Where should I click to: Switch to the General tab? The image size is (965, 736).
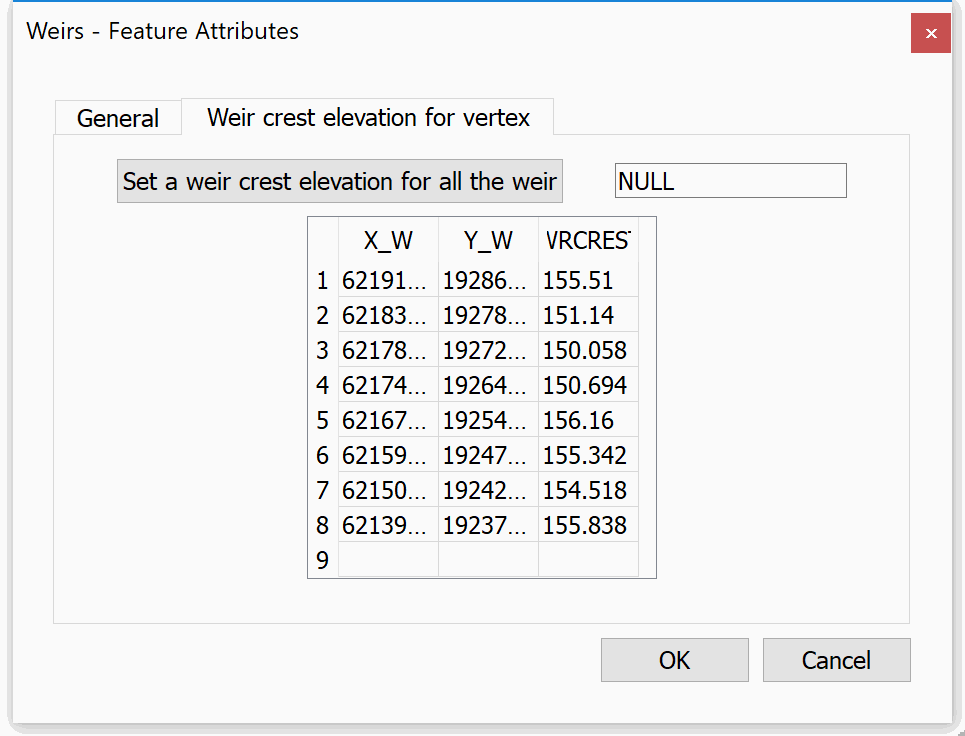tap(118, 118)
